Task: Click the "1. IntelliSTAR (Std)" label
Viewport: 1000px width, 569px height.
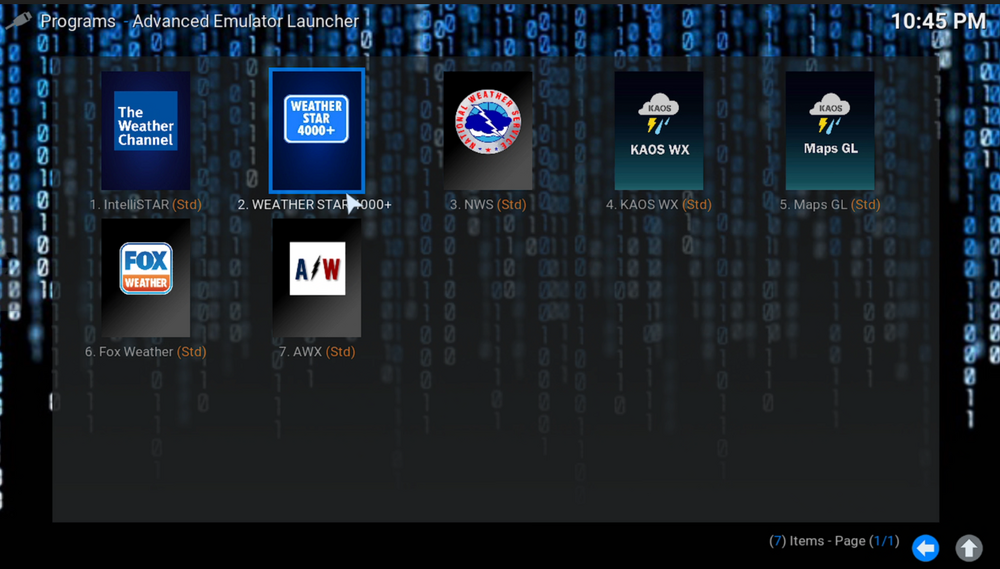Action: [x=146, y=205]
